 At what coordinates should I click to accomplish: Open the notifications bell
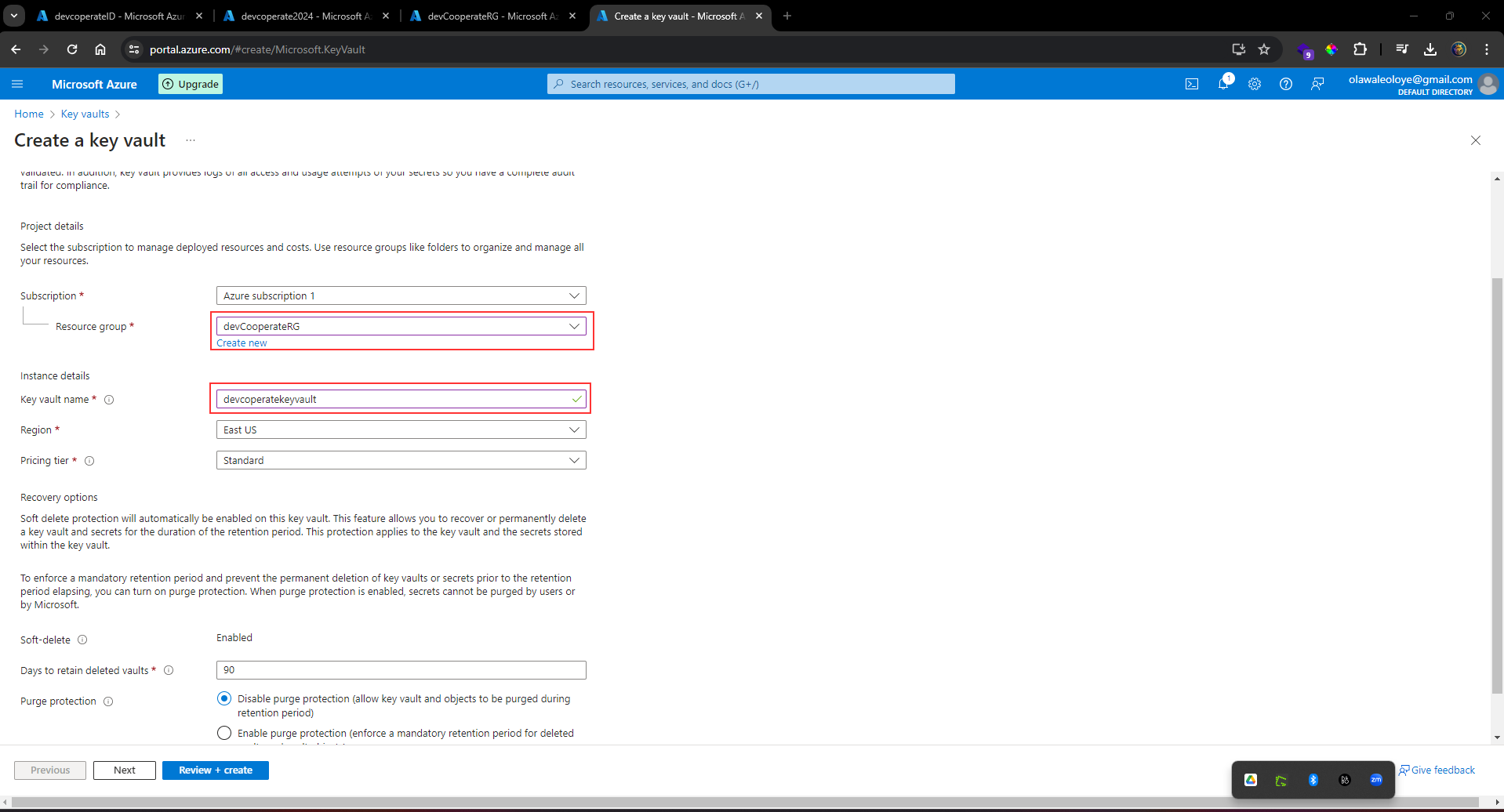click(x=1223, y=84)
